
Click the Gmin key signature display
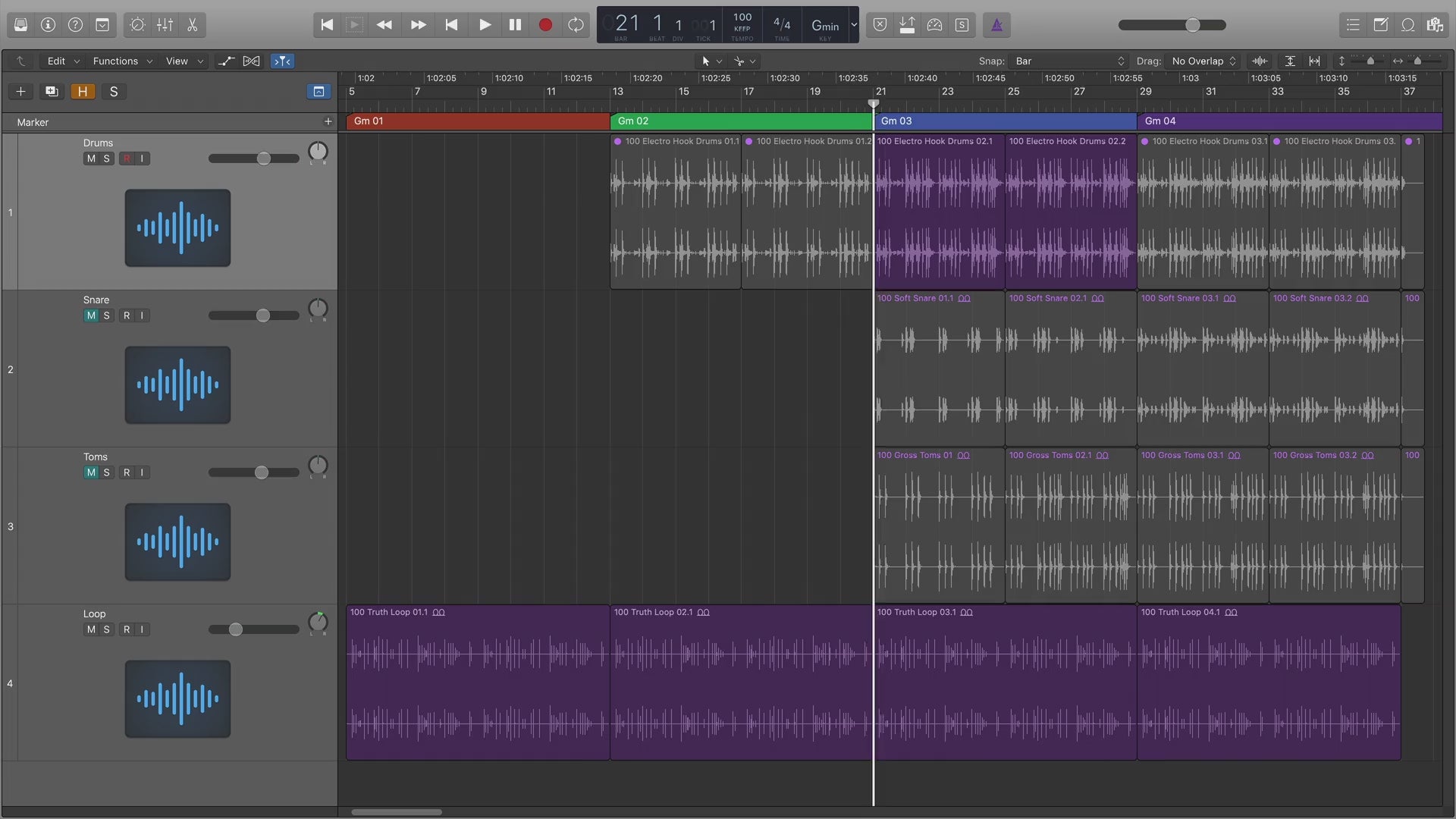(x=825, y=25)
